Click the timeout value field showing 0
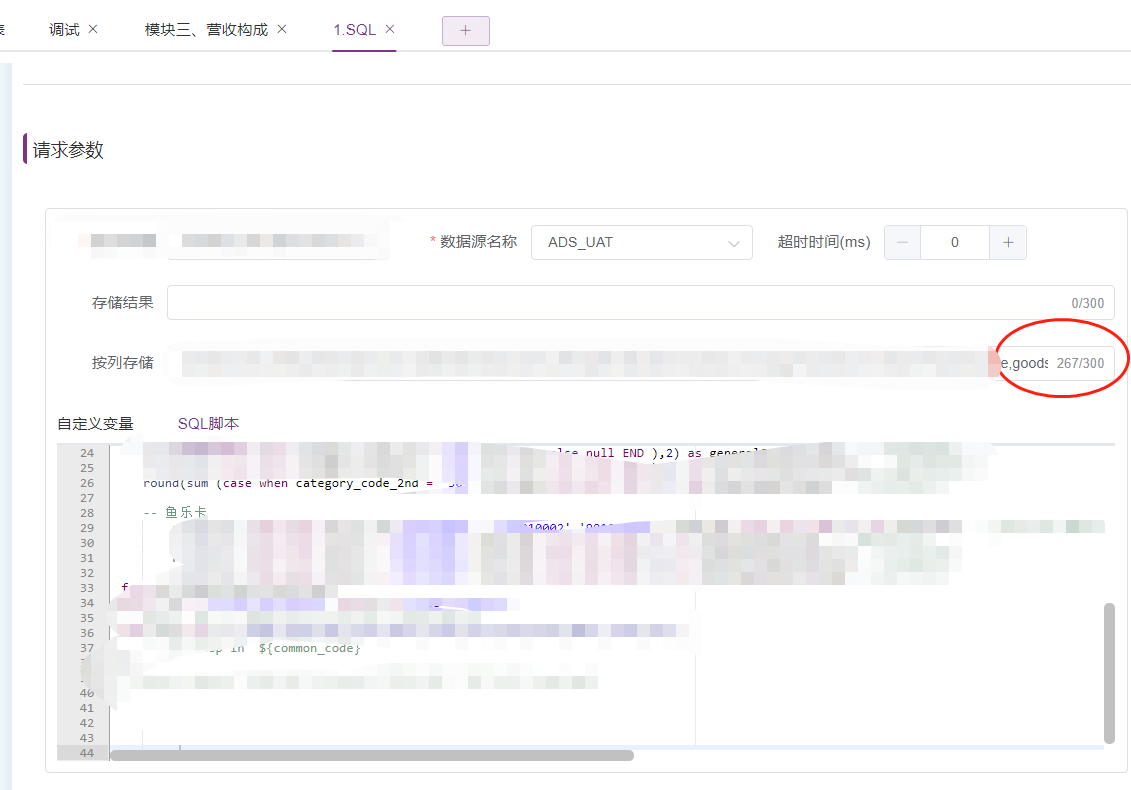1131x790 pixels. (x=954, y=242)
